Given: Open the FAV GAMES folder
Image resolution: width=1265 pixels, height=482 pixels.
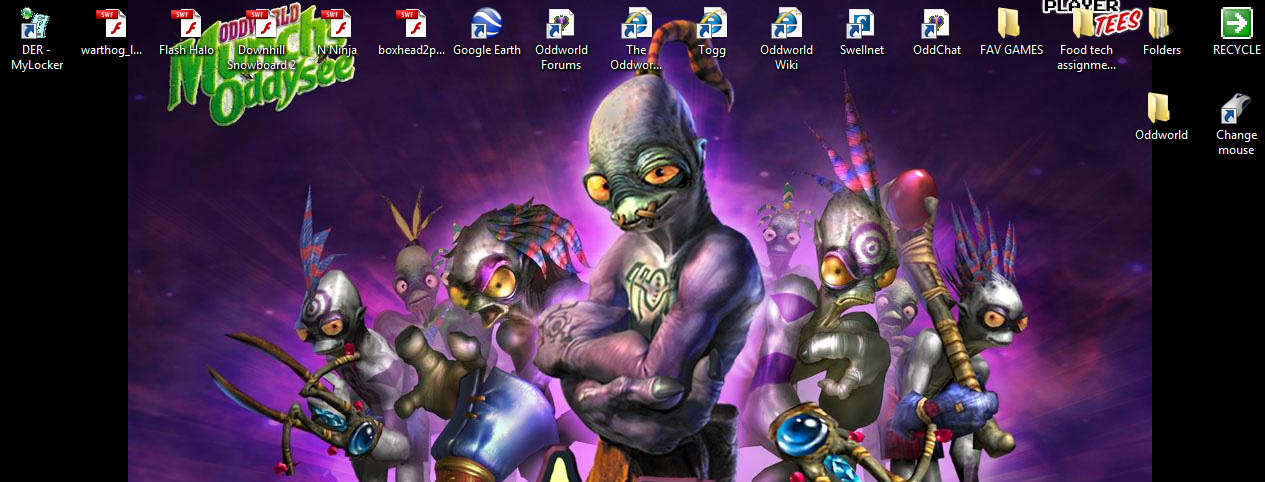Looking at the screenshot, I should [1011, 24].
